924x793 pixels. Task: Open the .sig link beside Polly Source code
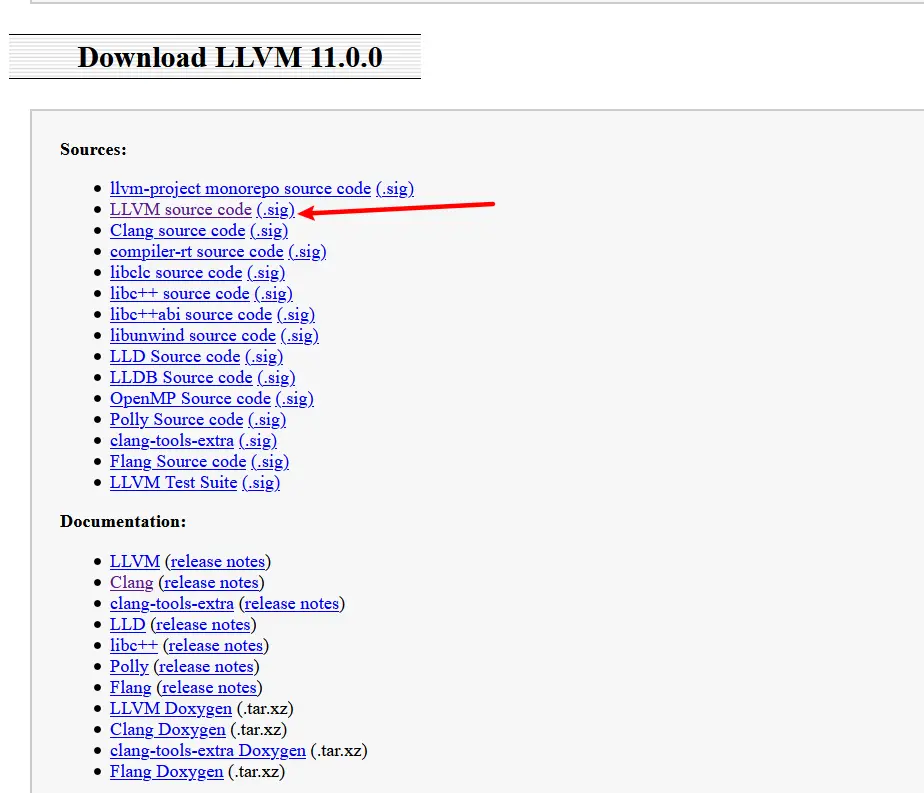[267, 419]
